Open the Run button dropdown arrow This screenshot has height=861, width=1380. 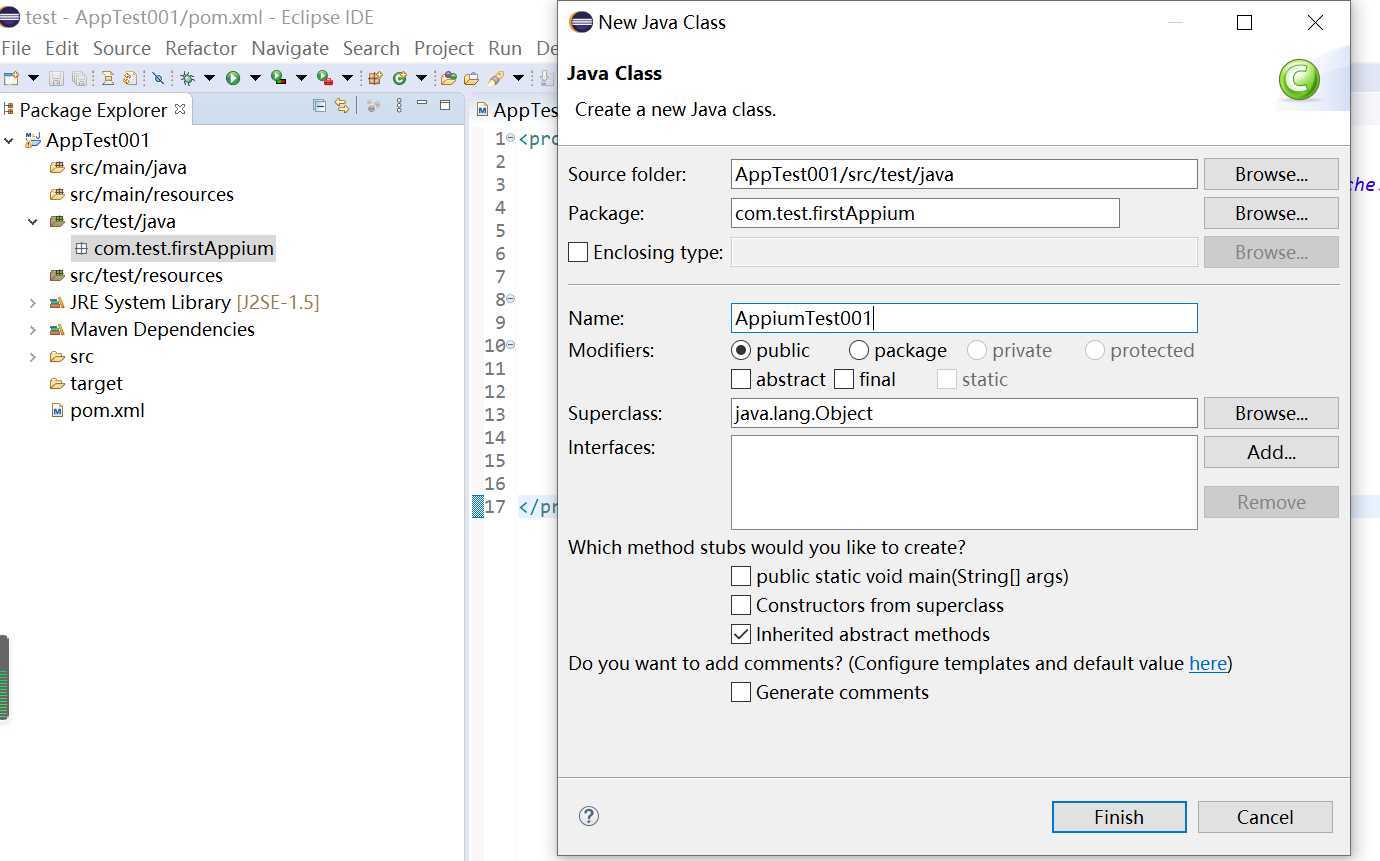pyautogui.click(x=255, y=78)
